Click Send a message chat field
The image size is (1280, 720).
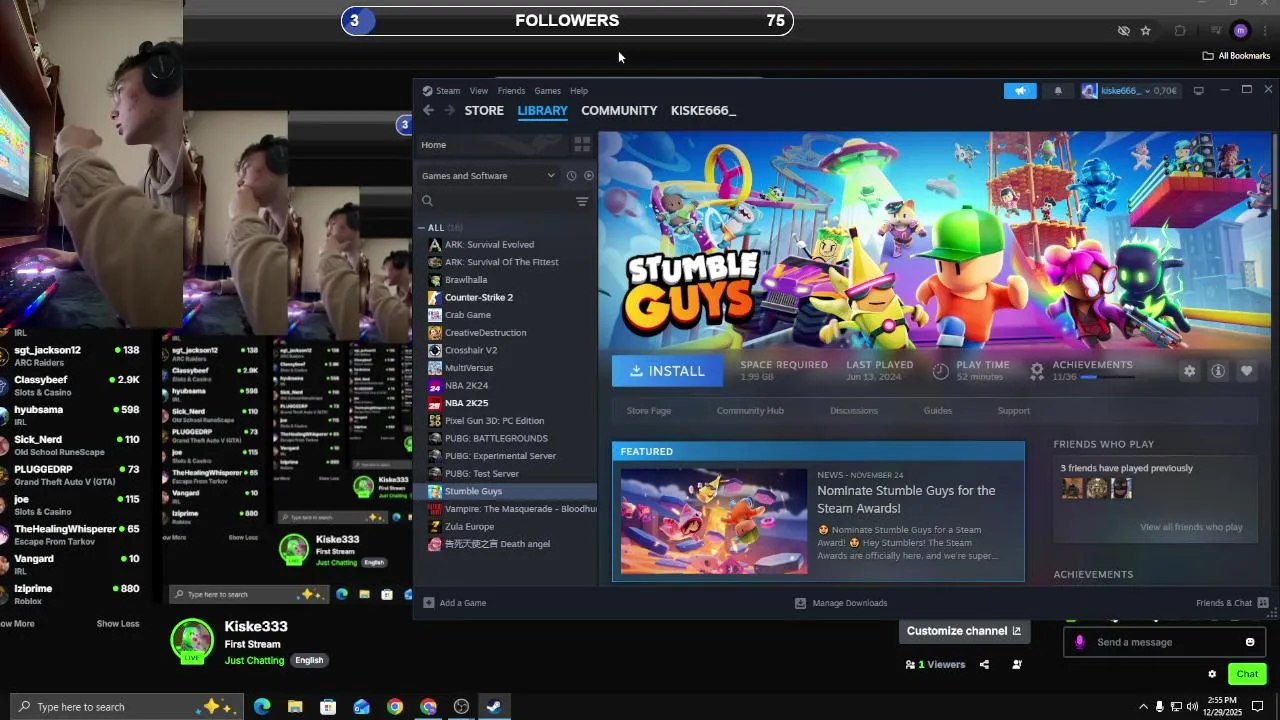[1165, 642]
